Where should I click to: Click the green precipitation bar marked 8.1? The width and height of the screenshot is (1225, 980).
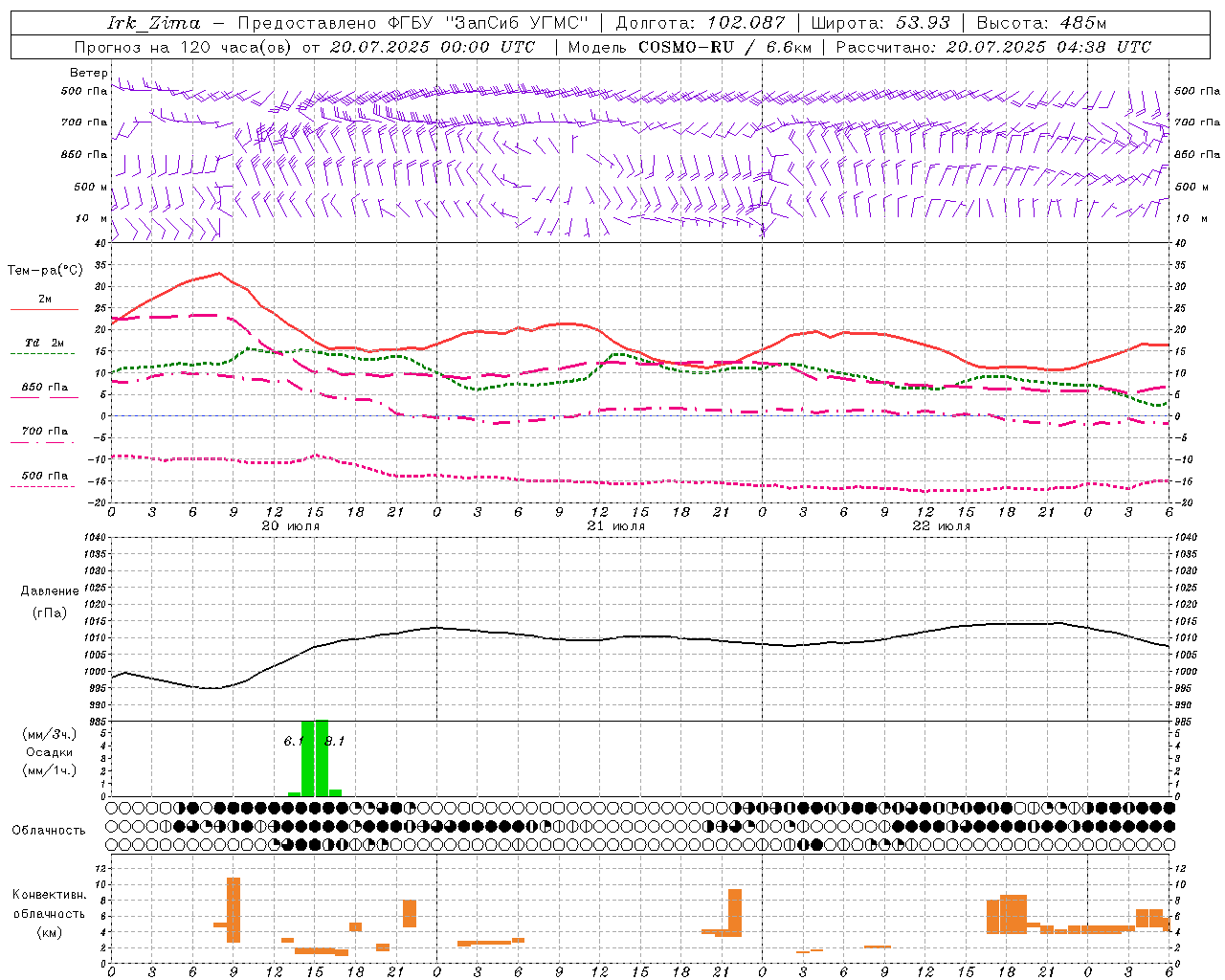click(x=322, y=758)
